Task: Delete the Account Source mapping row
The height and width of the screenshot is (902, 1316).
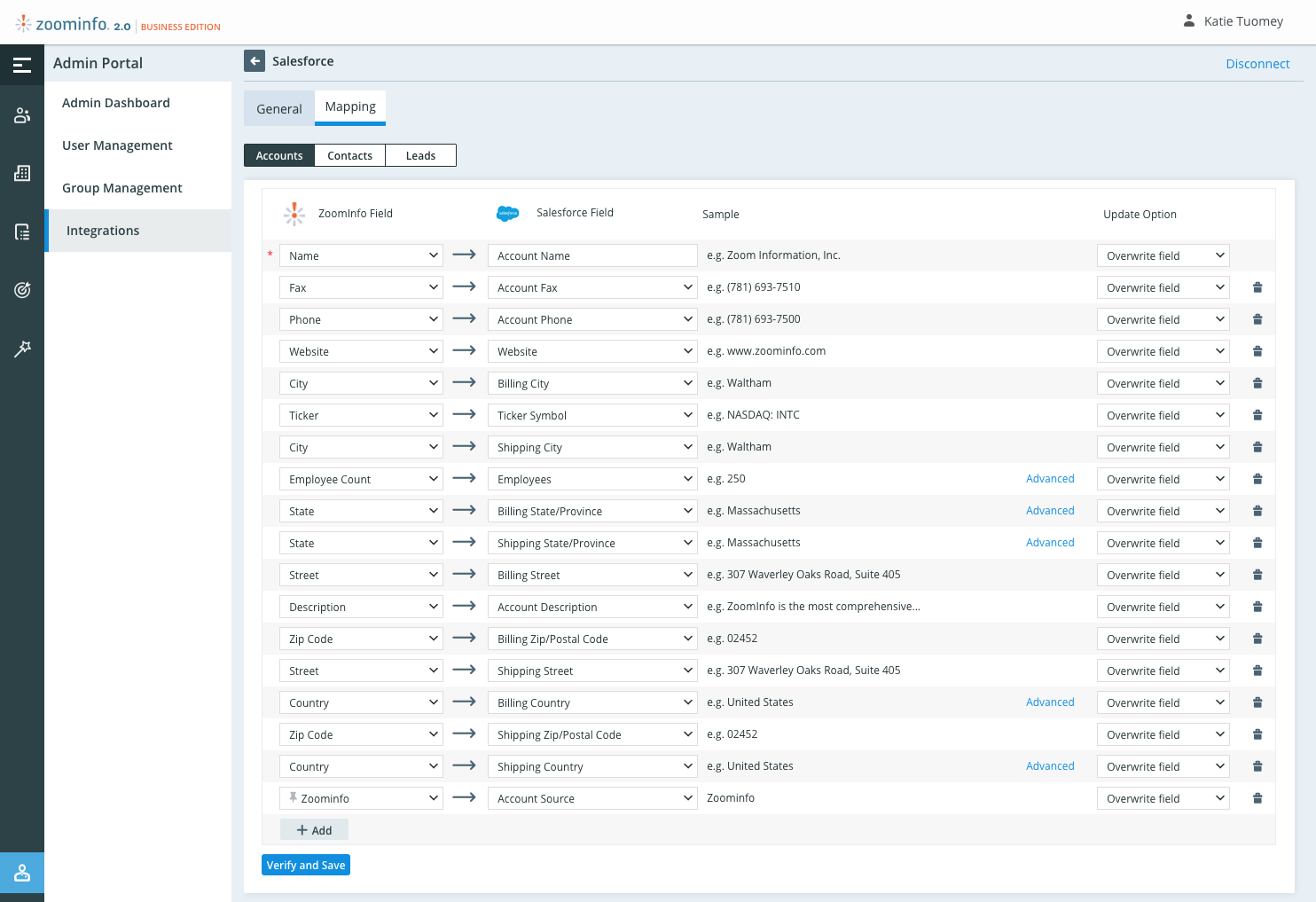Action: coord(1257,798)
